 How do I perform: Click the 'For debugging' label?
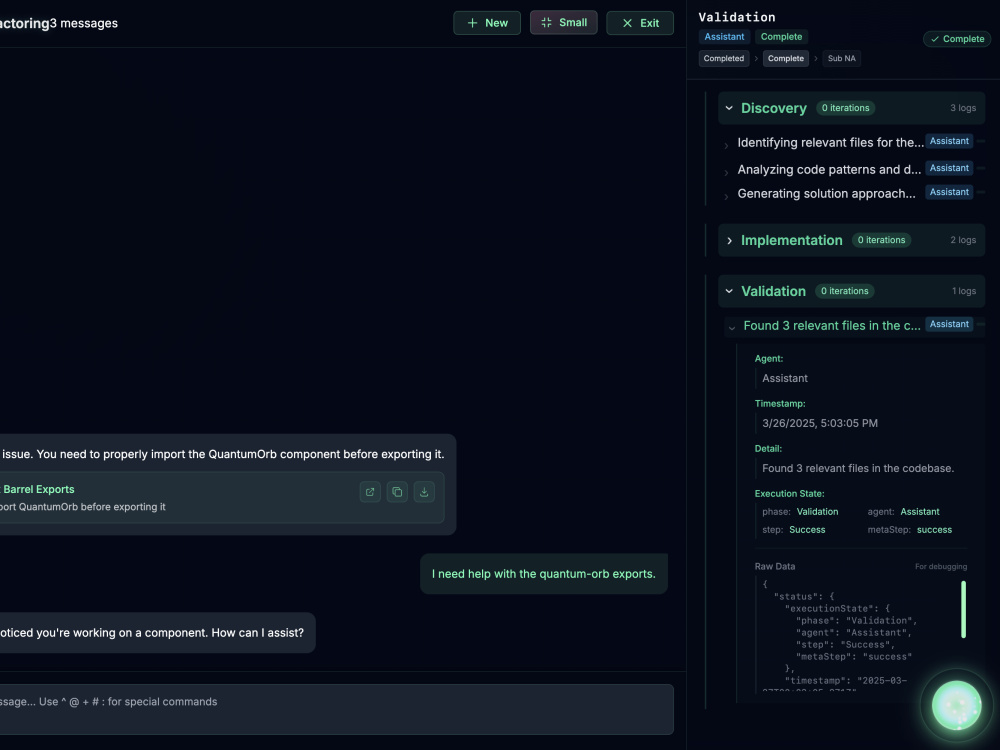tap(941, 566)
